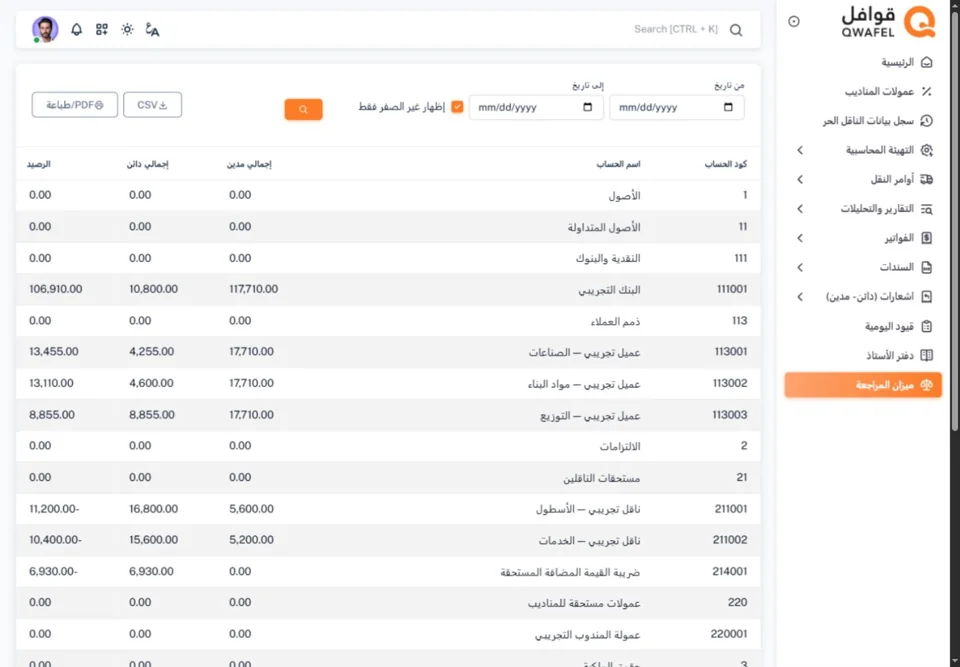Click account name عمولة المندوب التجريبي
This screenshot has width=960, height=667.
point(588,635)
